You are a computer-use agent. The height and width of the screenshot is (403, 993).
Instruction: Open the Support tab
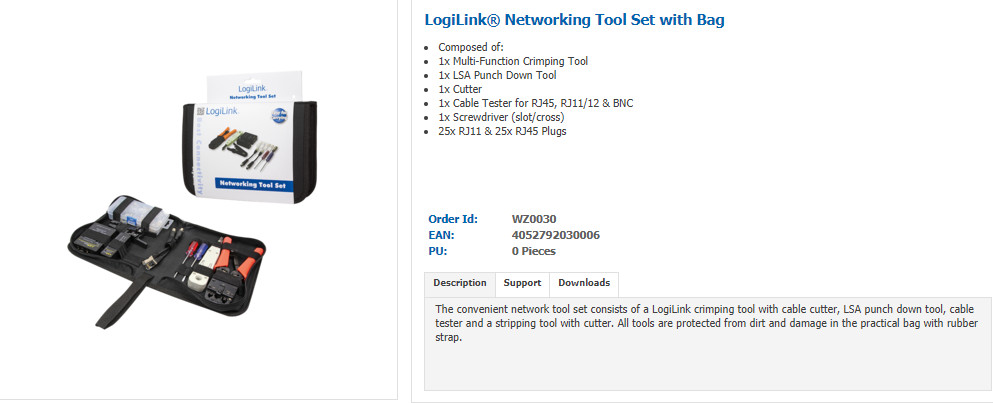[x=522, y=283]
